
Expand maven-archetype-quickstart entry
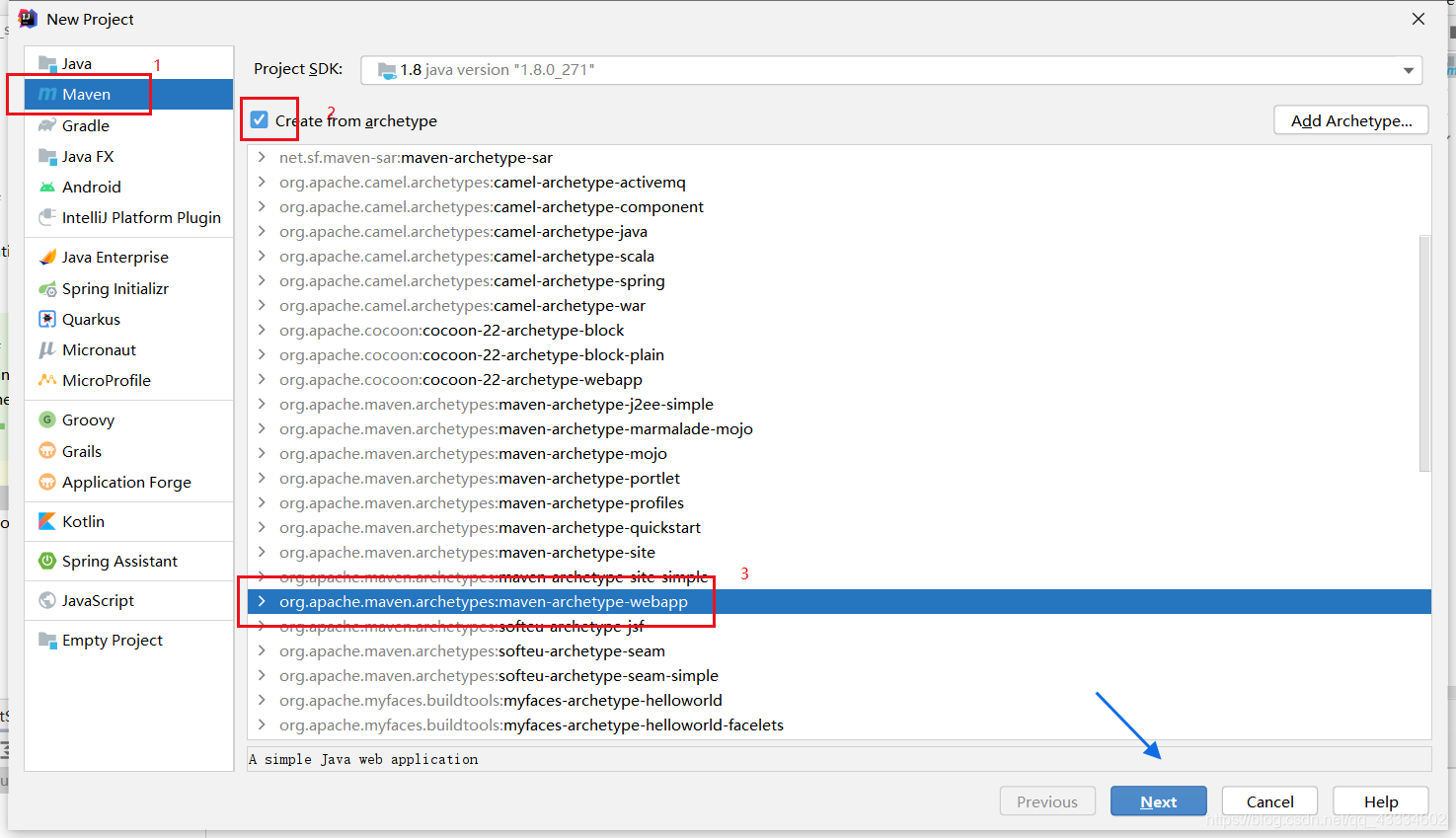(262, 527)
